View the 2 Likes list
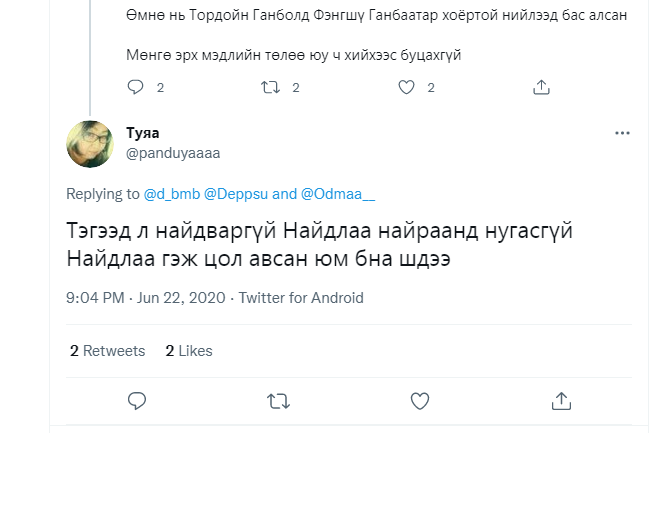The image size is (650, 506). [x=189, y=351]
